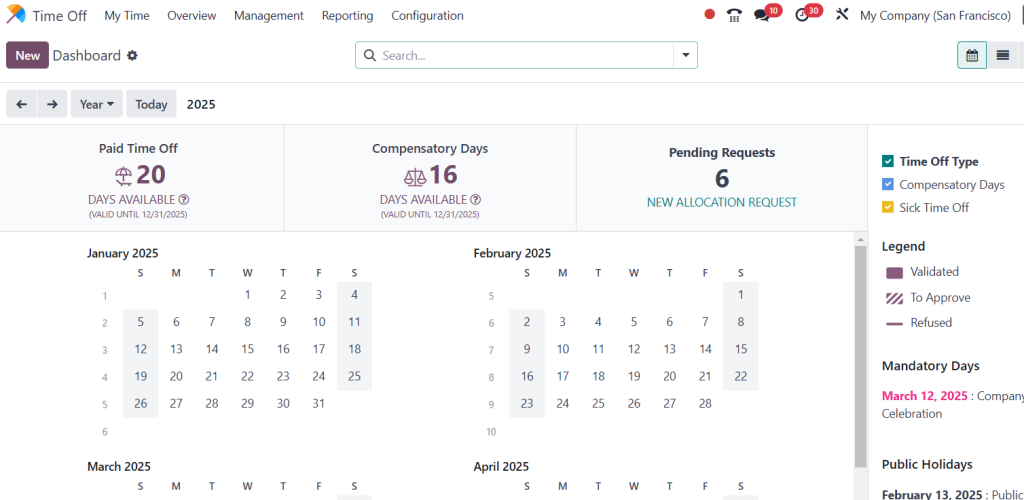Select February 14 in the calendar
Screen dimensions: 1024x500
[x=705, y=349]
